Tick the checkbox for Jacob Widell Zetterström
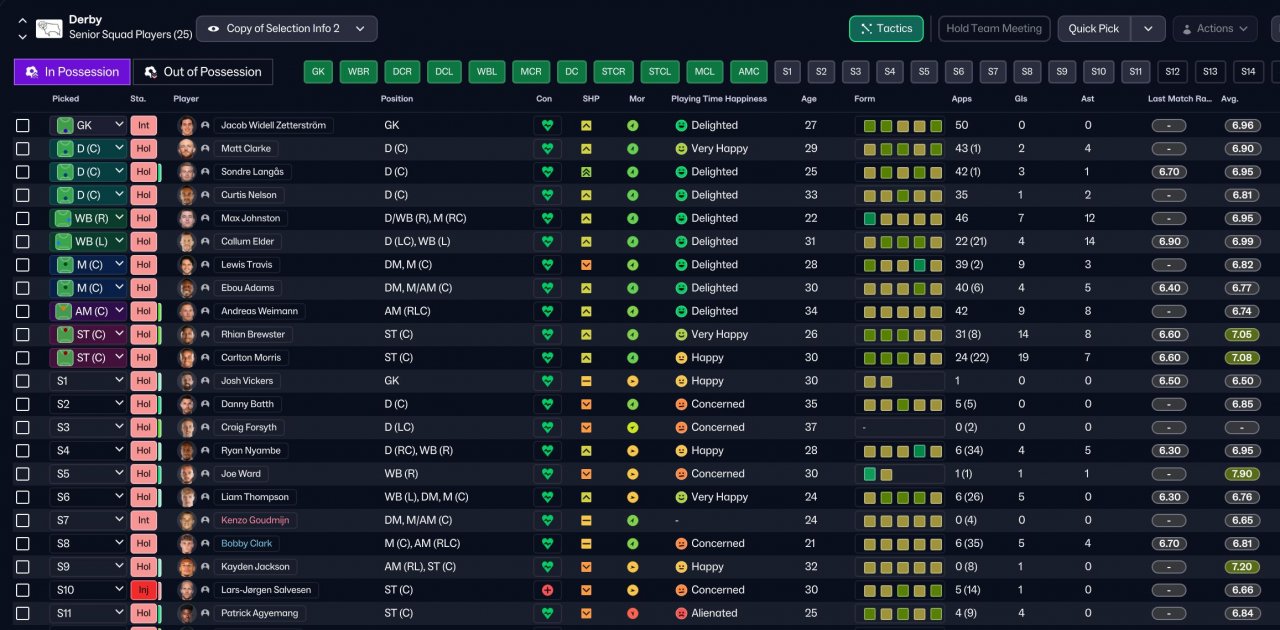This screenshot has height=630, width=1280. (23, 125)
